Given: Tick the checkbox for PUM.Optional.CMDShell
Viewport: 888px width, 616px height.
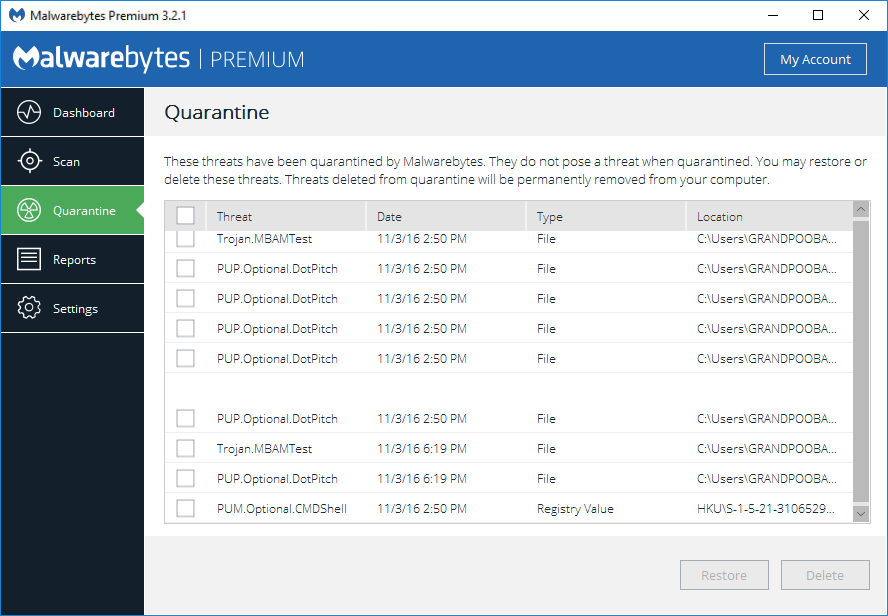Looking at the screenshot, I should click(x=185, y=508).
